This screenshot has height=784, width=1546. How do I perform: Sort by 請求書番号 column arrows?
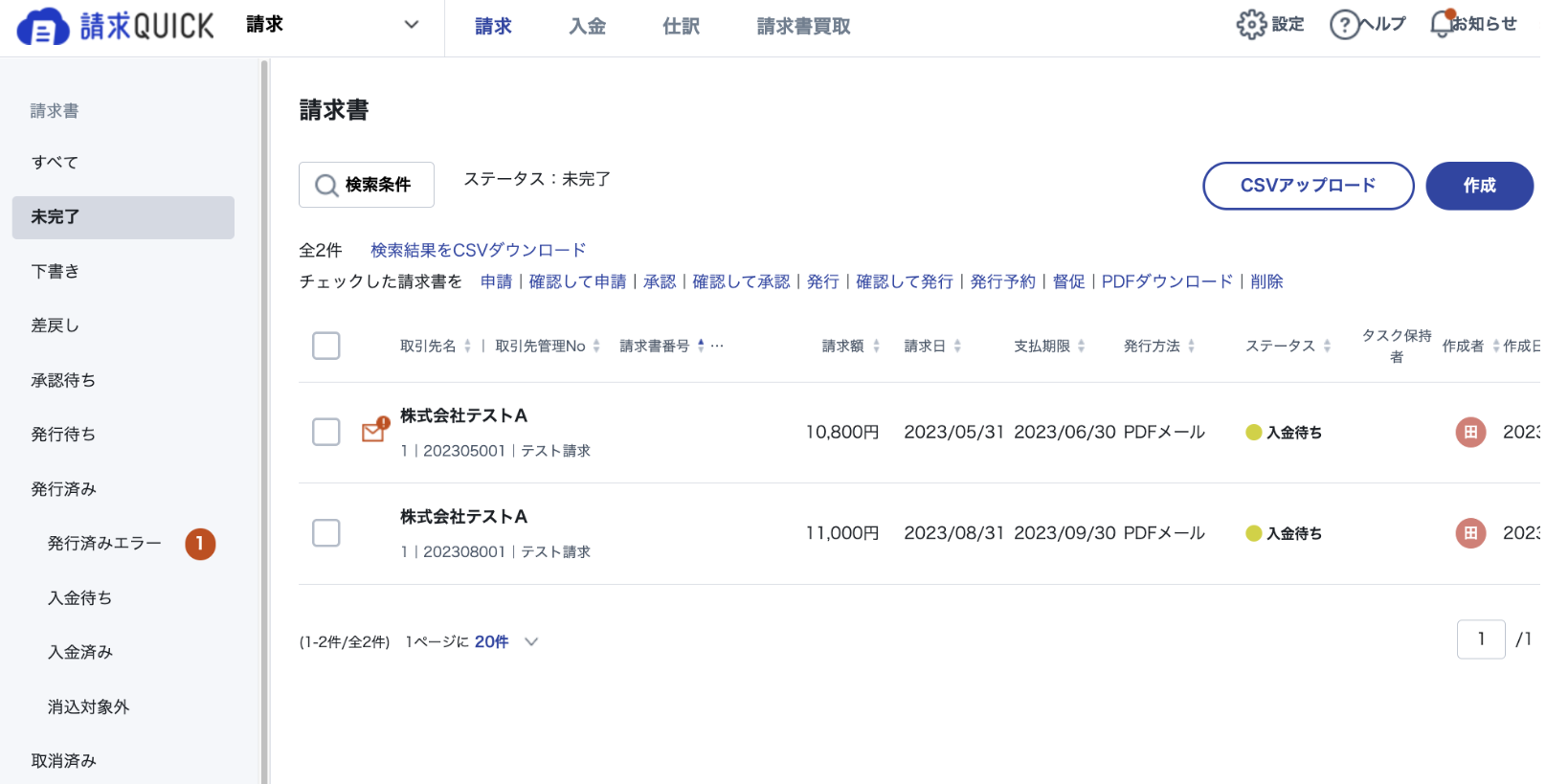click(701, 346)
